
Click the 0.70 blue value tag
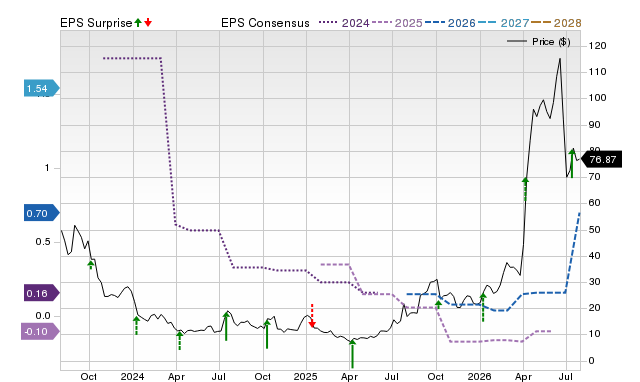(42, 213)
